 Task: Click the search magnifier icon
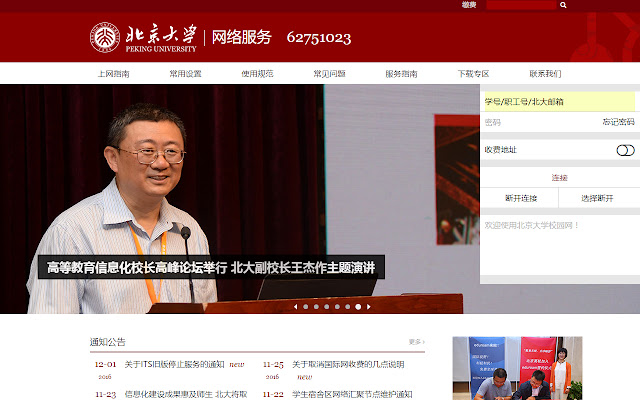563,5
